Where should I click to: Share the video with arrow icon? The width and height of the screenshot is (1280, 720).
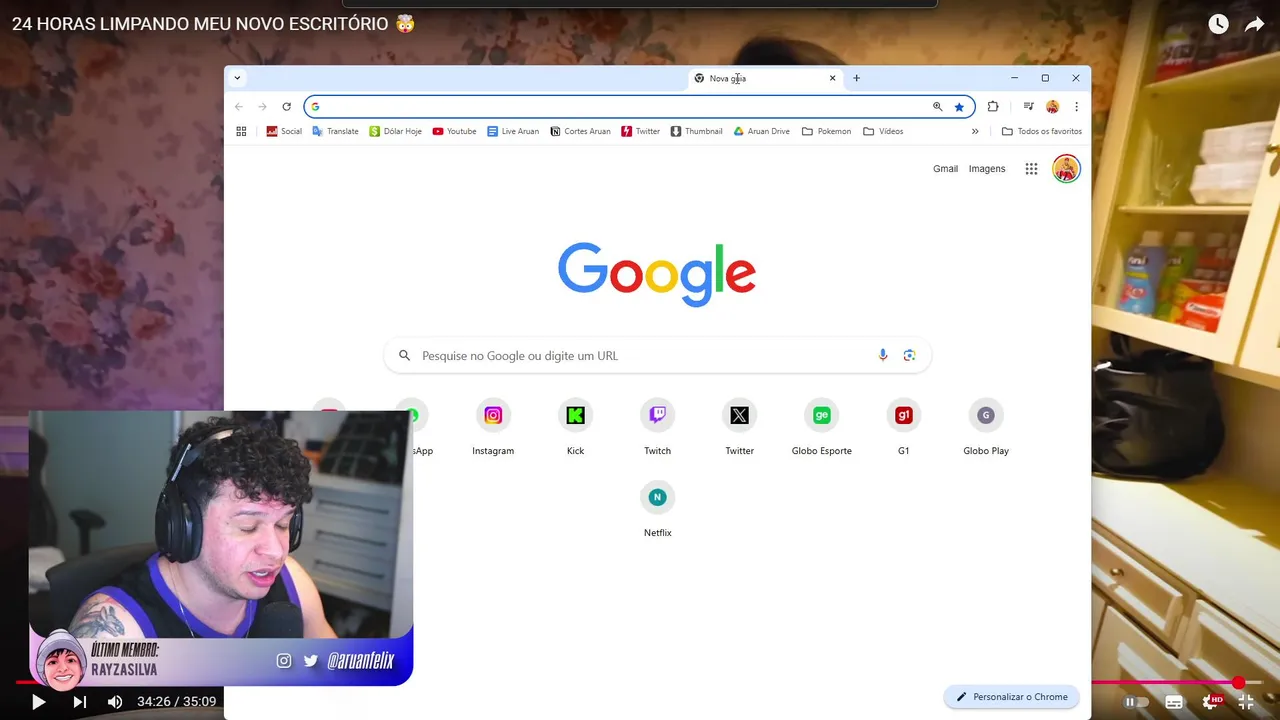(1254, 24)
